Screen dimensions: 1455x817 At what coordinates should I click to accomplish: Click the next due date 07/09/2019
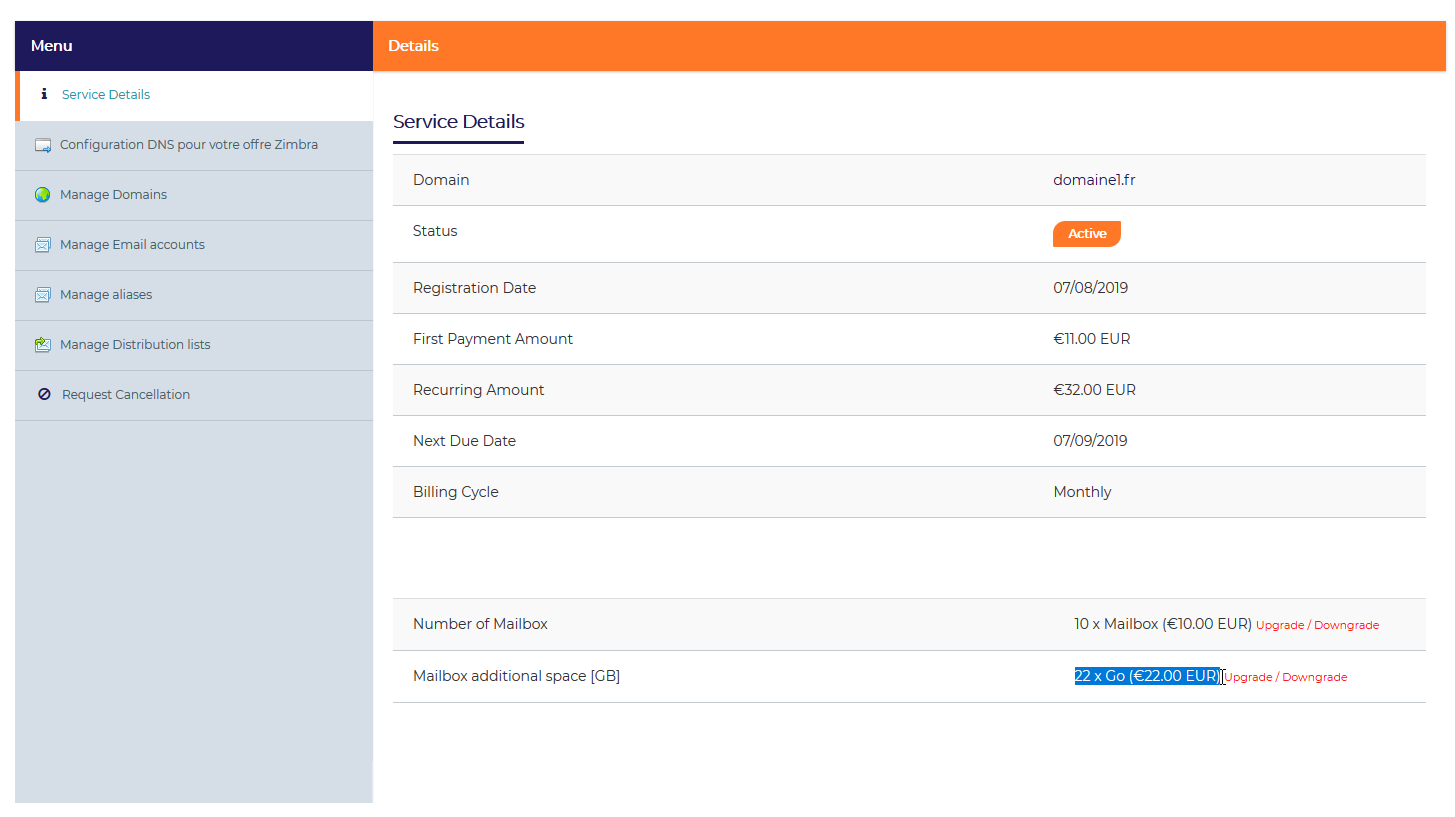coord(1090,441)
